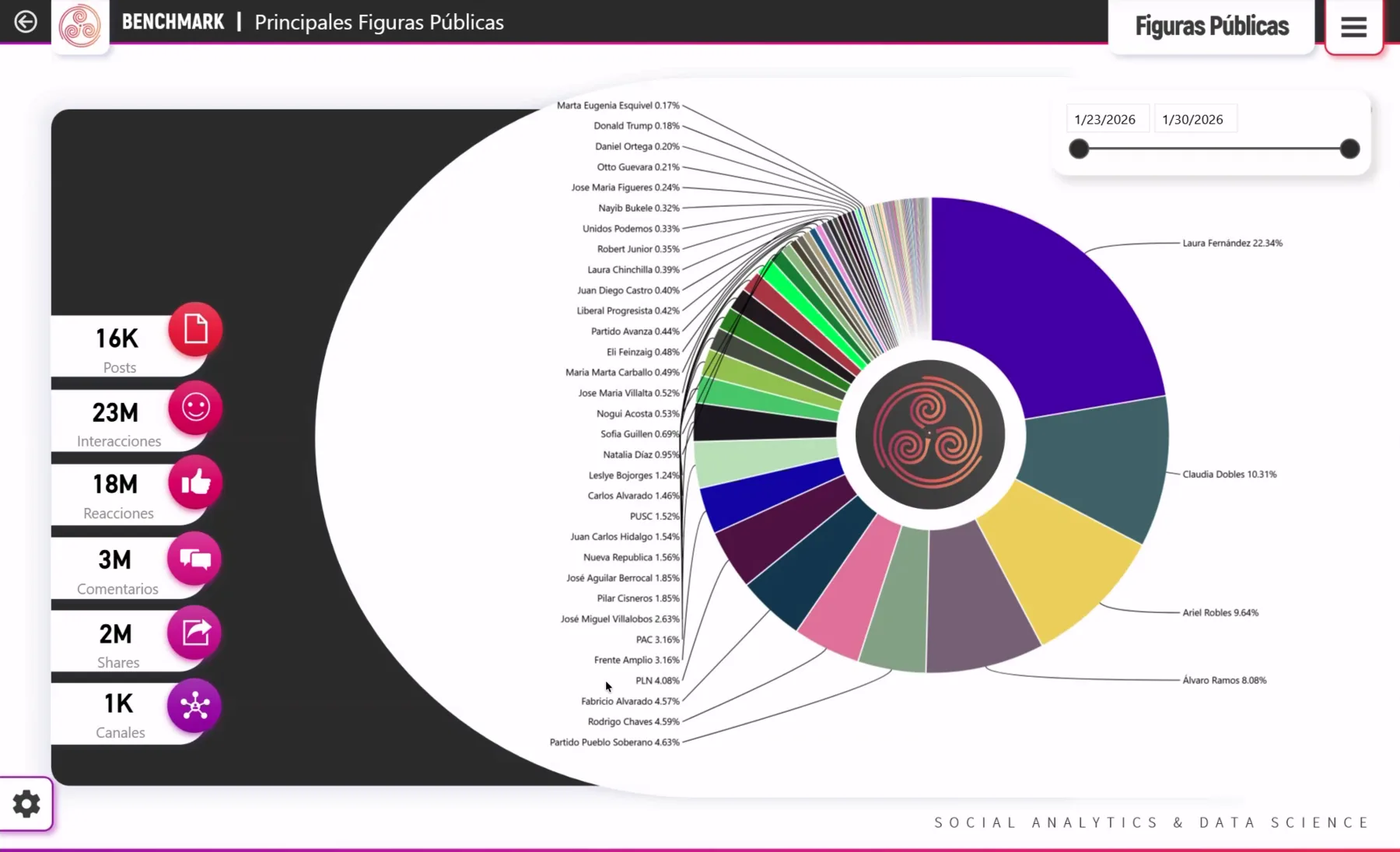Click the Pilar Cisneros 1.85% label
Viewport: 1400px width, 852px height.
(638, 598)
